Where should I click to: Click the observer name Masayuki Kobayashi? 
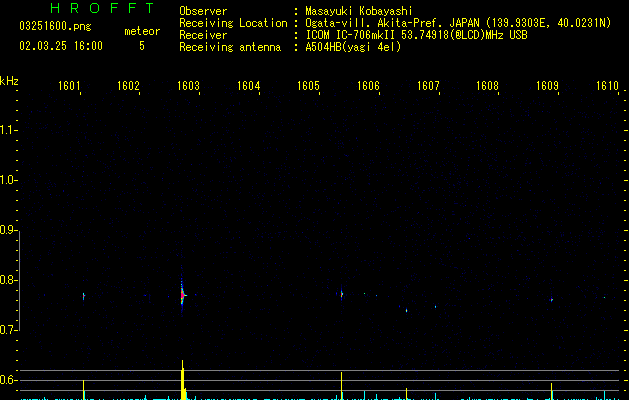tap(359, 11)
